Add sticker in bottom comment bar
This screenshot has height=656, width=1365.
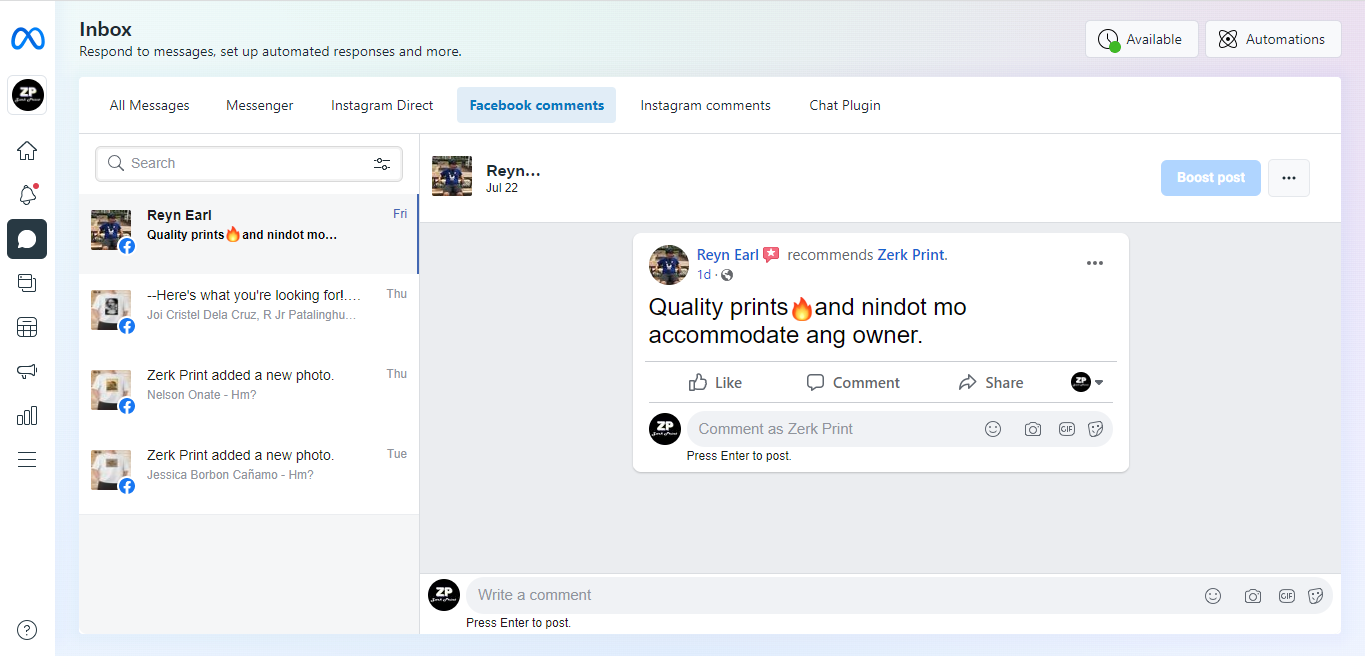click(1316, 596)
